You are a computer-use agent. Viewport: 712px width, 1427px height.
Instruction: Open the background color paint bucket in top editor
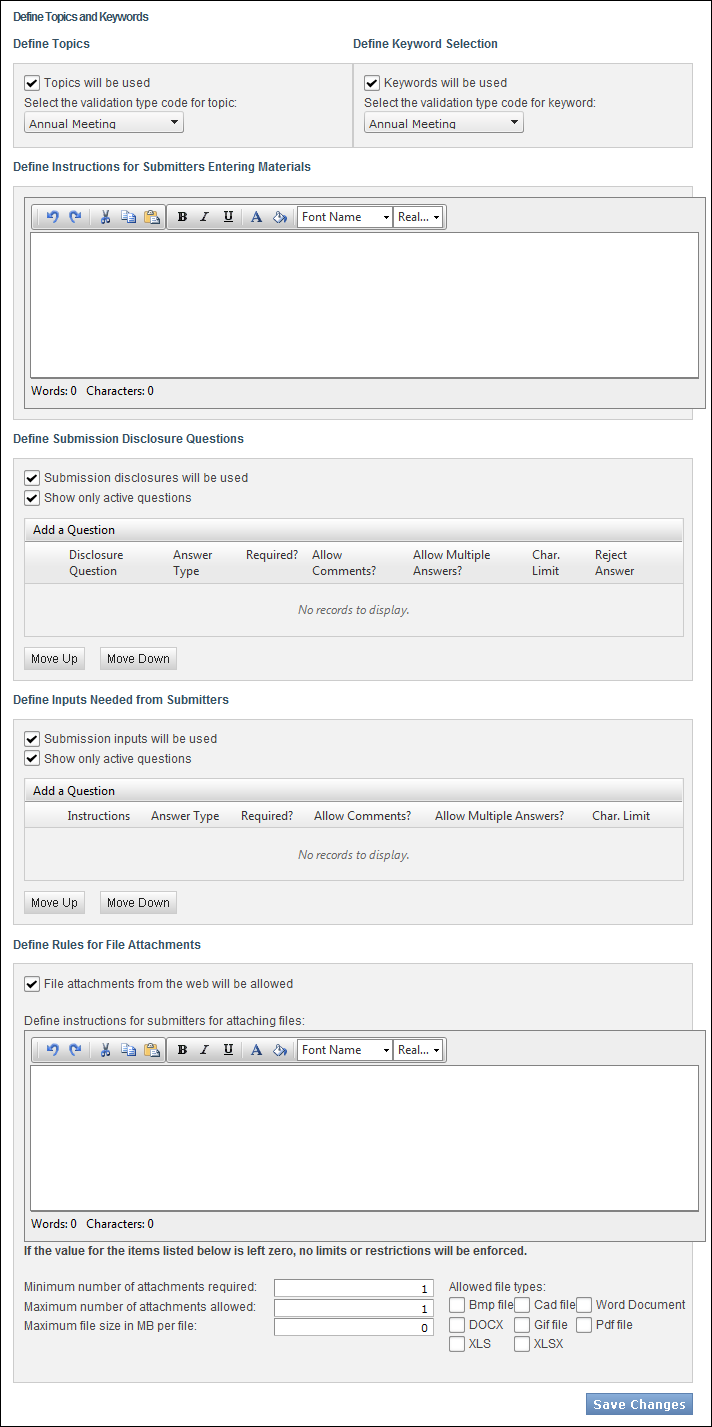280,217
